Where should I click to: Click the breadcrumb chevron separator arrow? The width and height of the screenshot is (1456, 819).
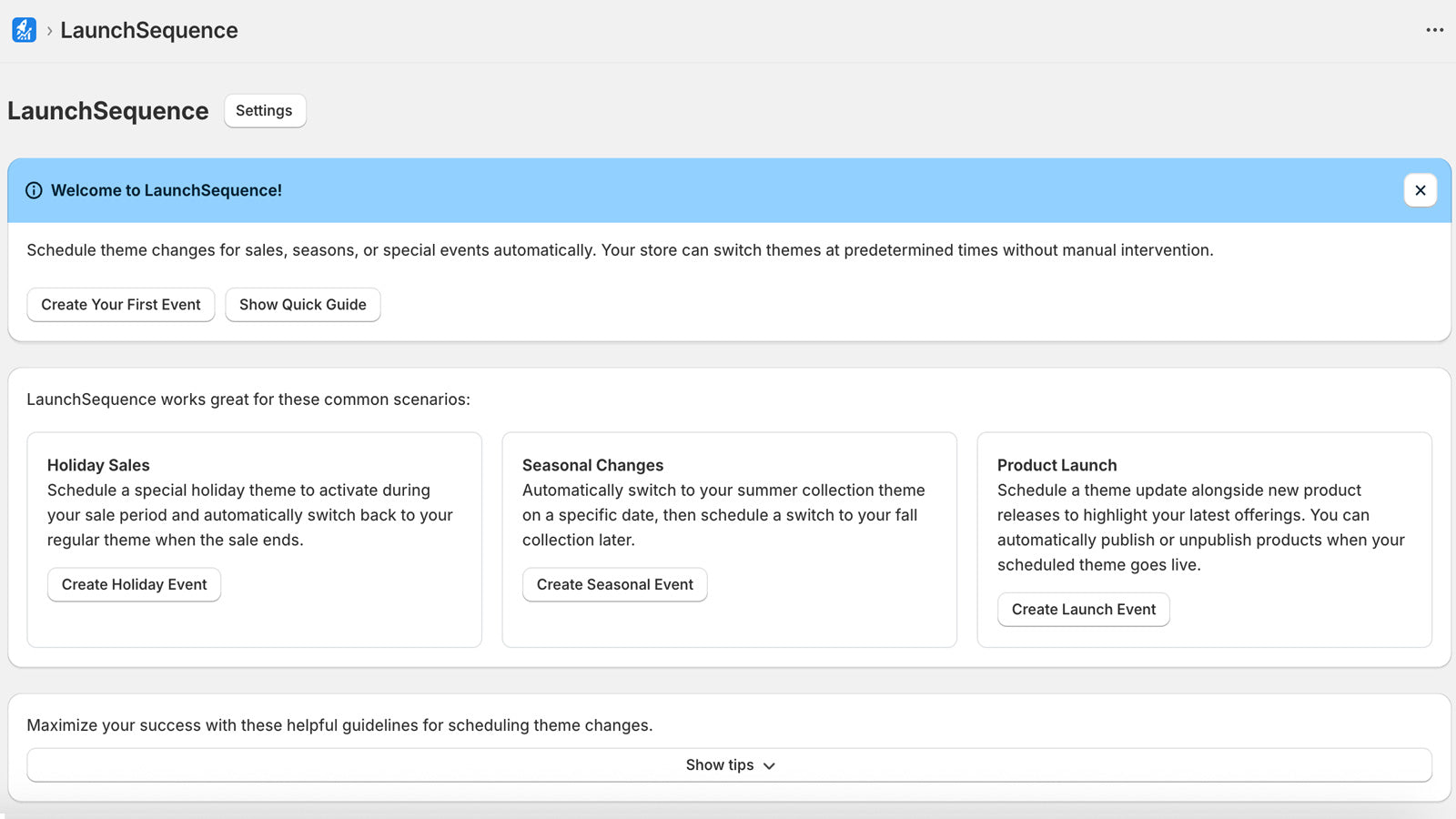click(49, 31)
